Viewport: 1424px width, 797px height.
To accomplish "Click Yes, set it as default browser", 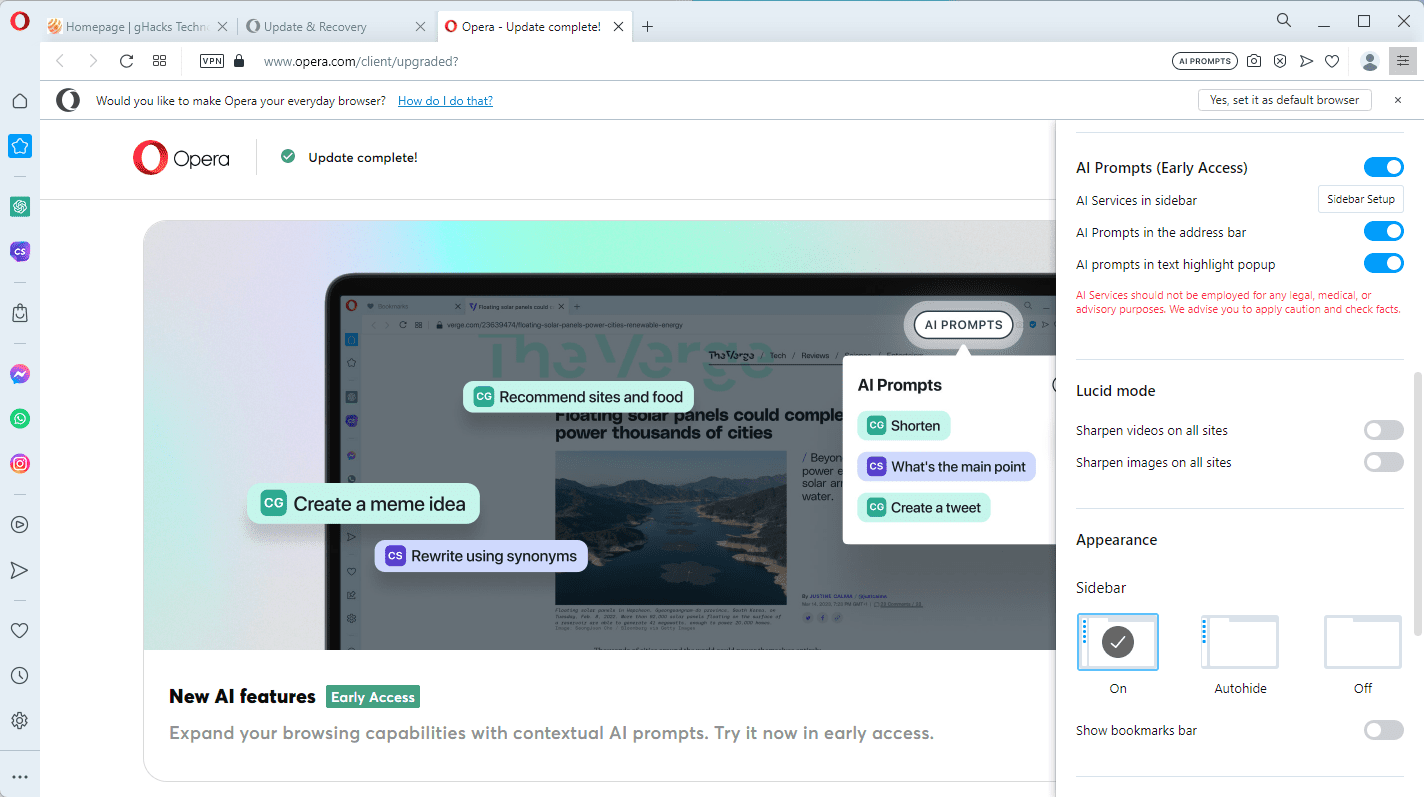I will pos(1284,100).
